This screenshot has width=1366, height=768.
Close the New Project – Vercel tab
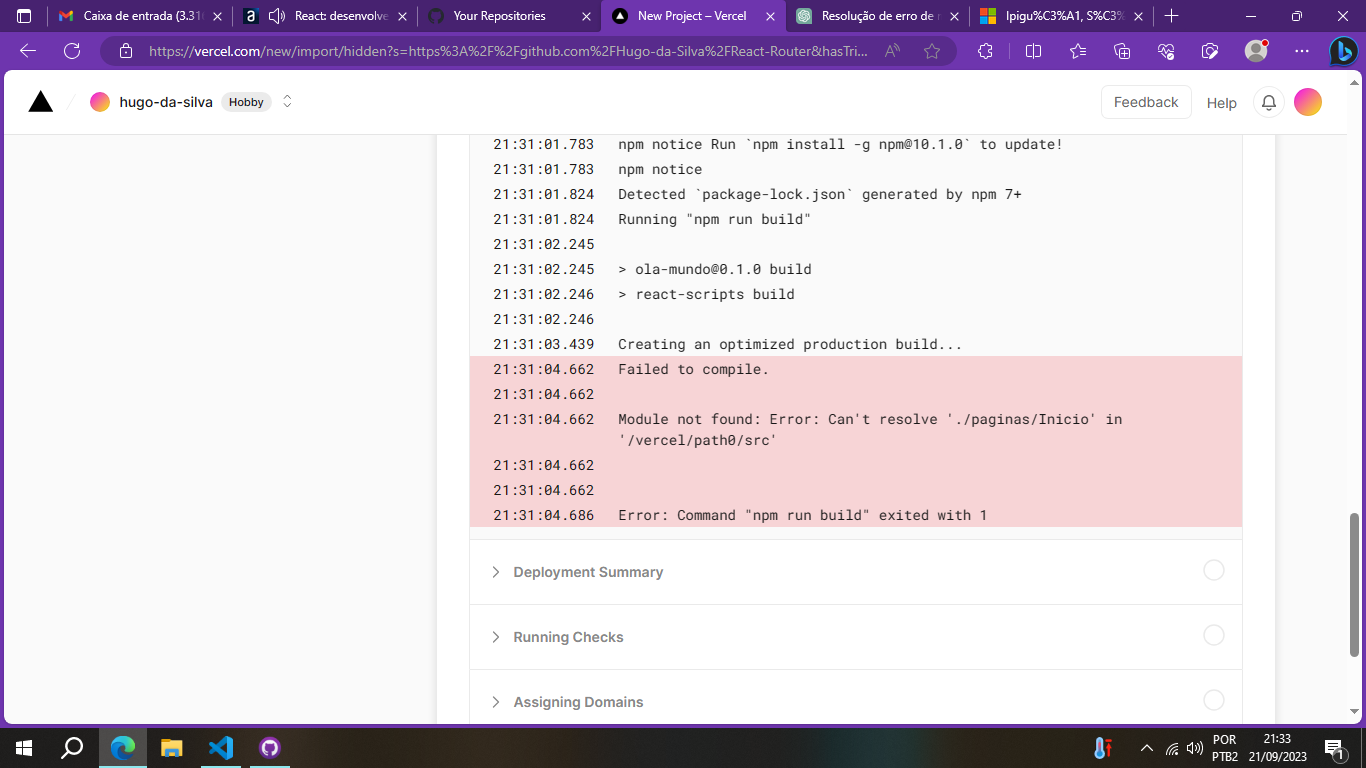[x=769, y=16]
